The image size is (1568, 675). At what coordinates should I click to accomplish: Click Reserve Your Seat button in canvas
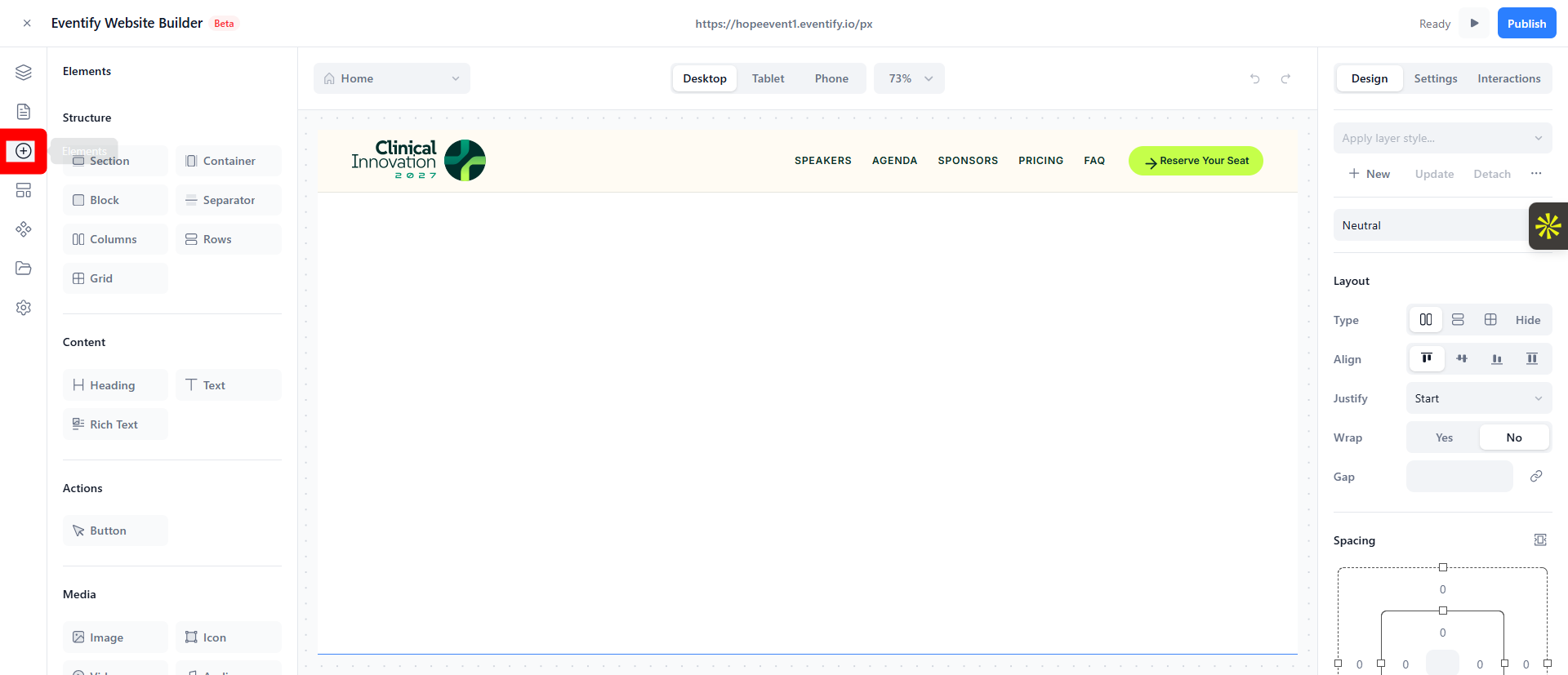1196,161
